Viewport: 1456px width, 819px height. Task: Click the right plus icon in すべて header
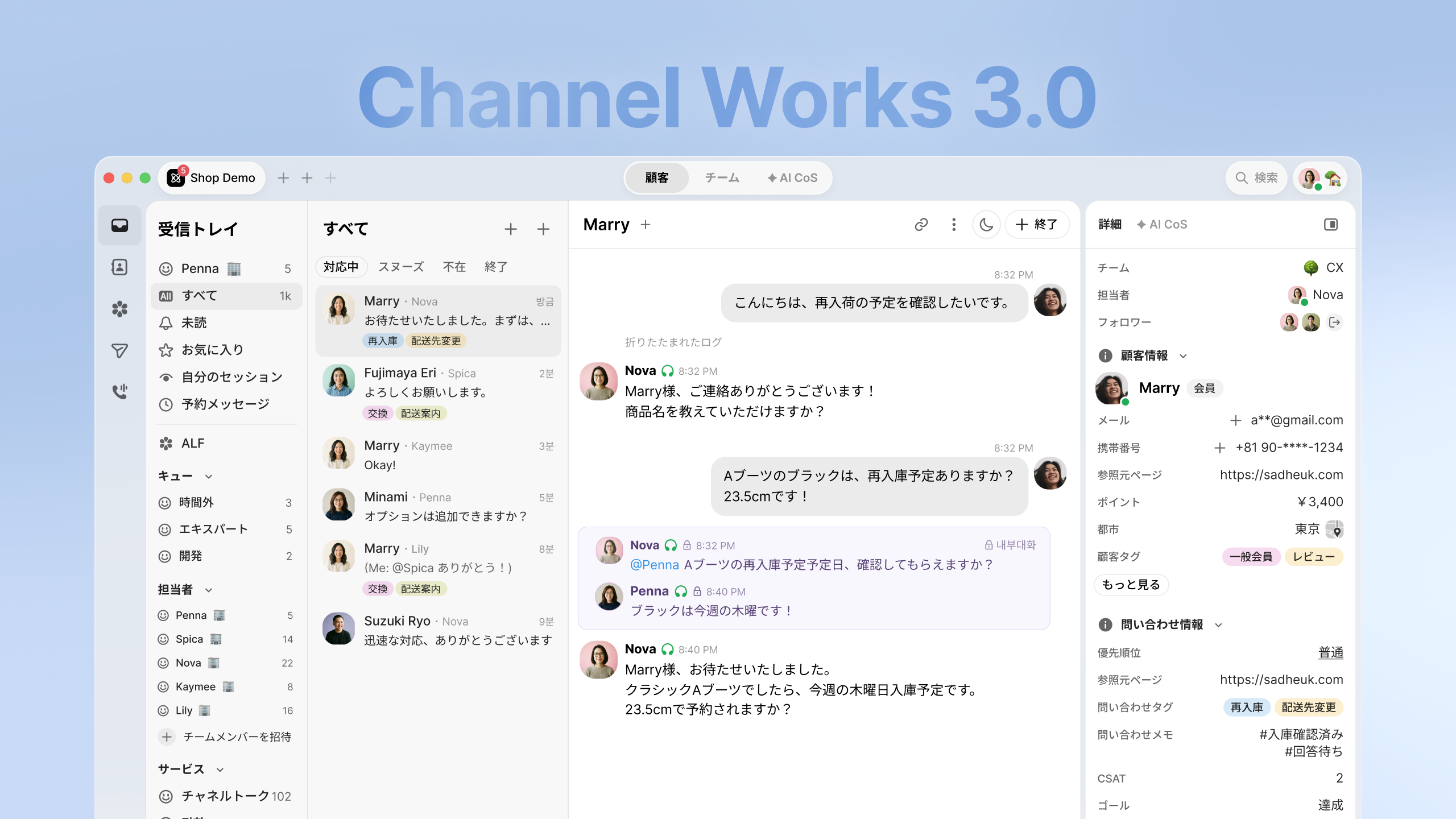tap(543, 229)
